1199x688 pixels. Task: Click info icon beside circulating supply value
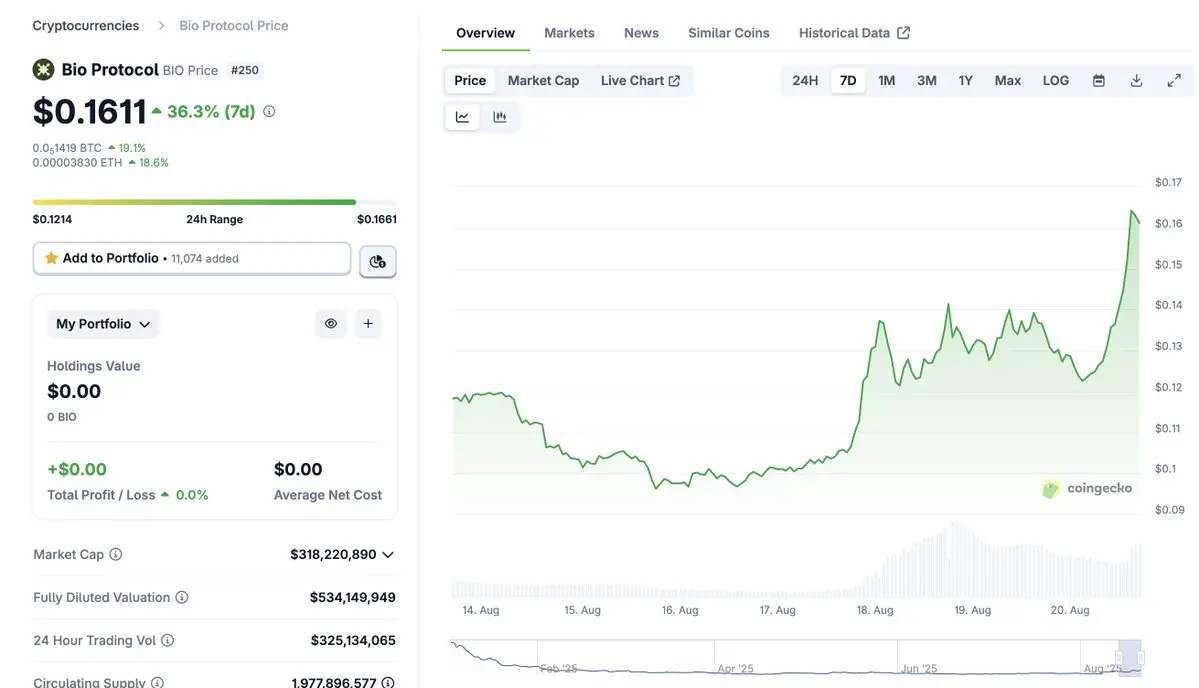[388, 682]
